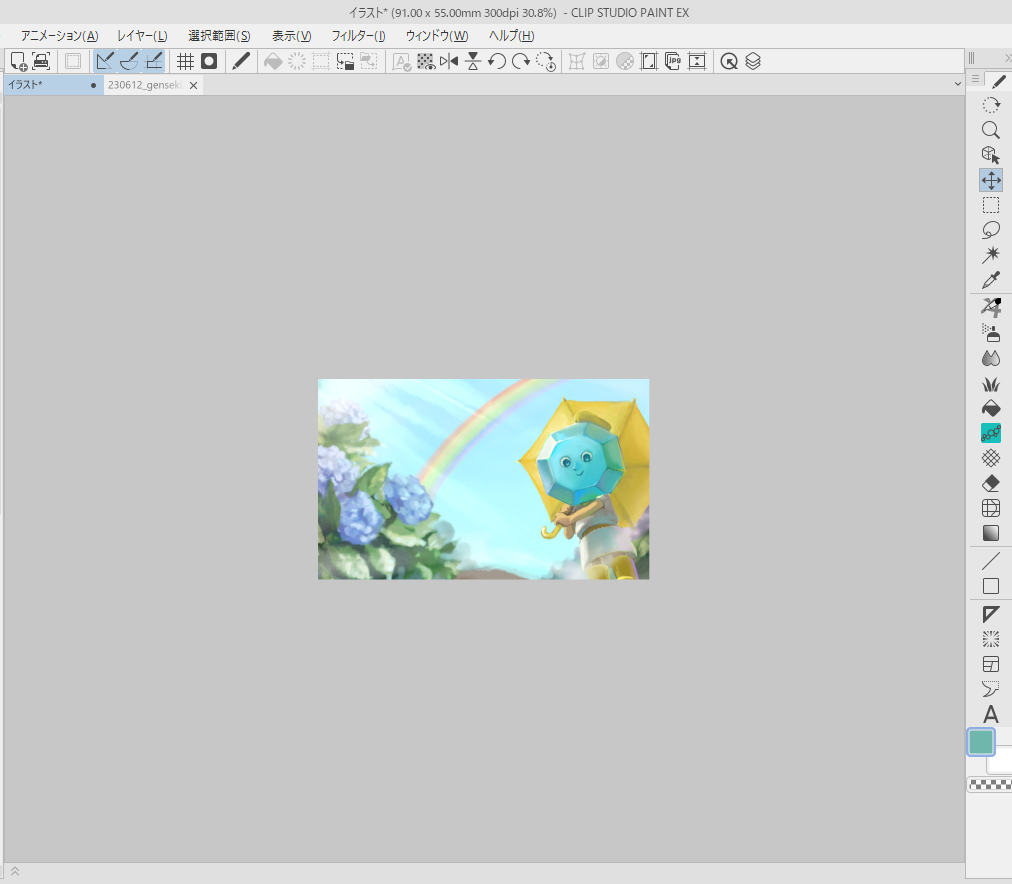This screenshot has width=1012, height=884.
Task: Toggle snap to ruler in command bar
Action: 105,61
